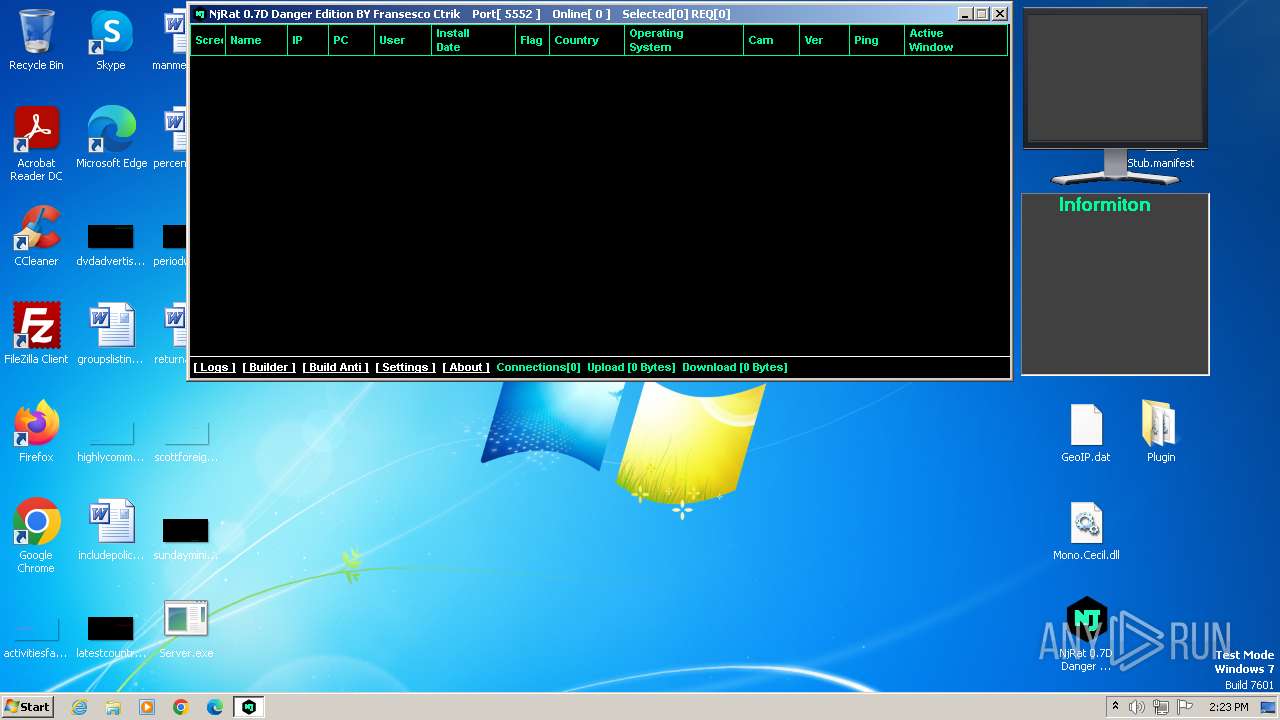Select the Server.exe desktop file
The height and width of the screenshot is (720, 1280).
186,628
